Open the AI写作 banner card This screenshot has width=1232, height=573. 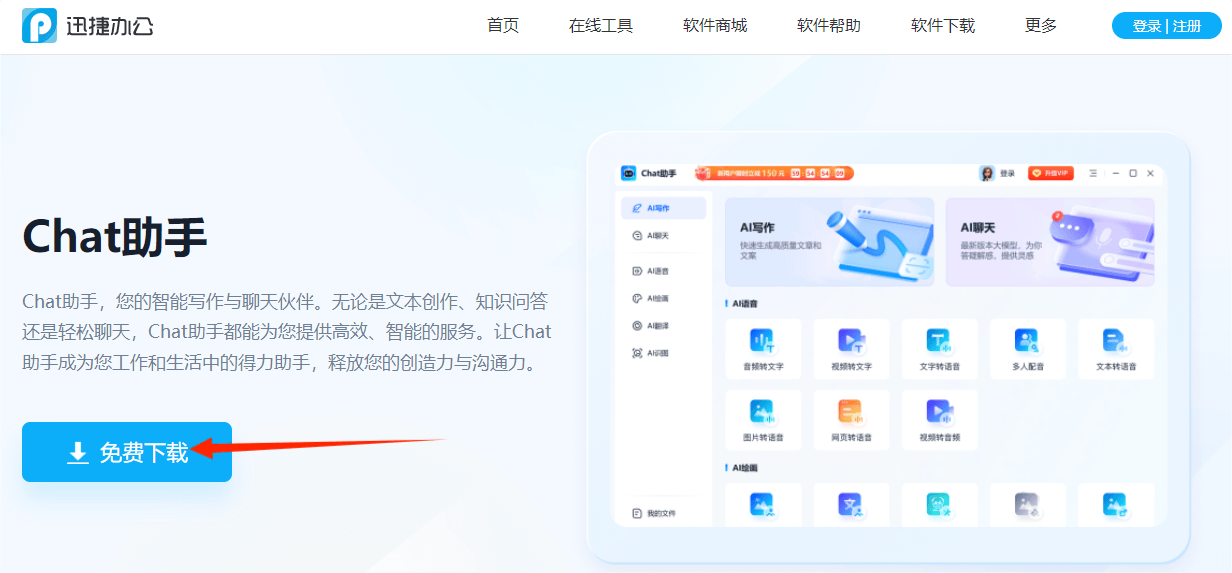(x=830, y=242)
